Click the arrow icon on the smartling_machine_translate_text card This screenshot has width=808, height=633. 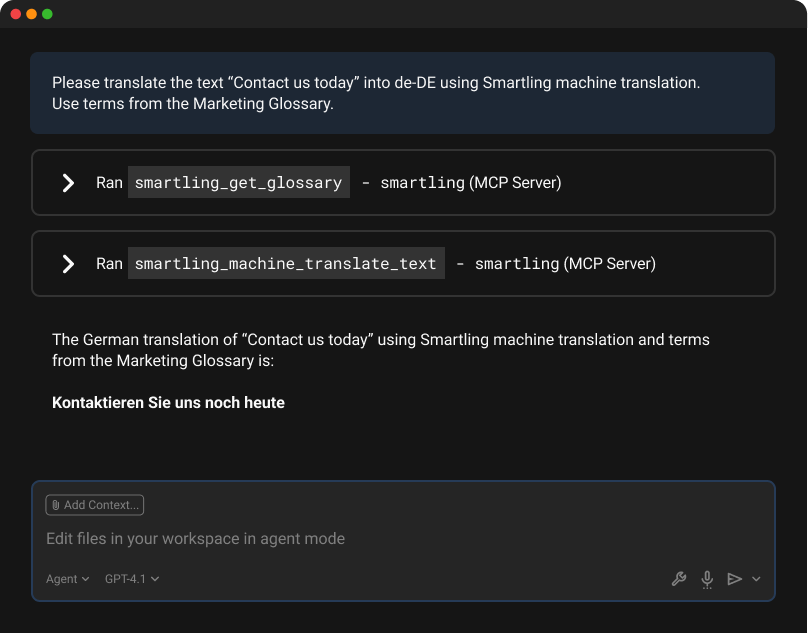pos(68,263)
